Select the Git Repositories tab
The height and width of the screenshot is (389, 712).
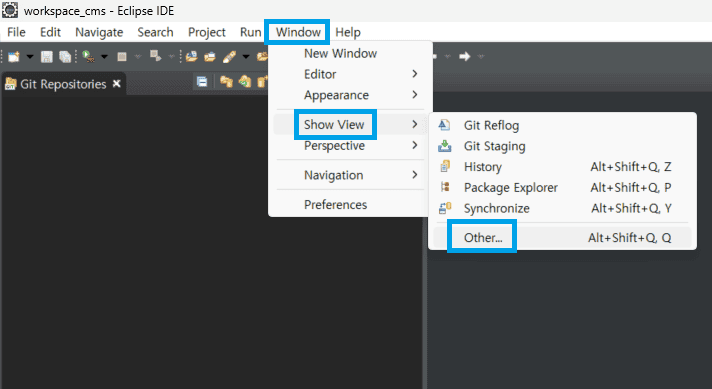coord(64,84)
